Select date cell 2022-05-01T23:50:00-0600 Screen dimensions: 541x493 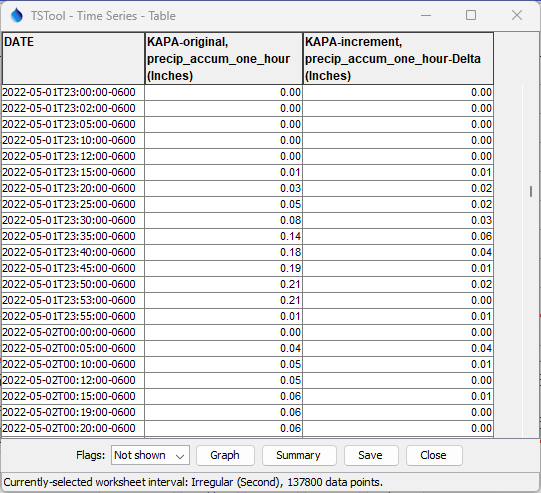(73, 284)
